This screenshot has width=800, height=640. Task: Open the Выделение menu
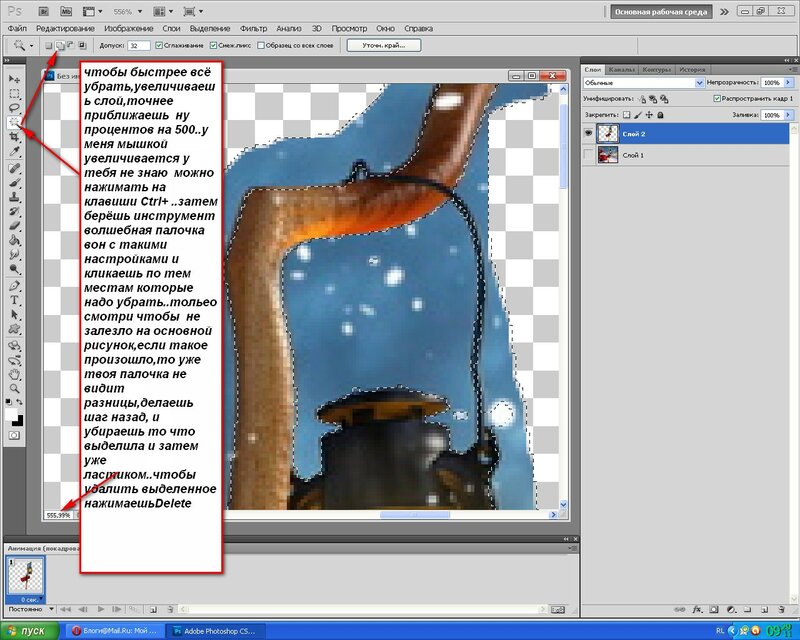click(x=210, y=29)
